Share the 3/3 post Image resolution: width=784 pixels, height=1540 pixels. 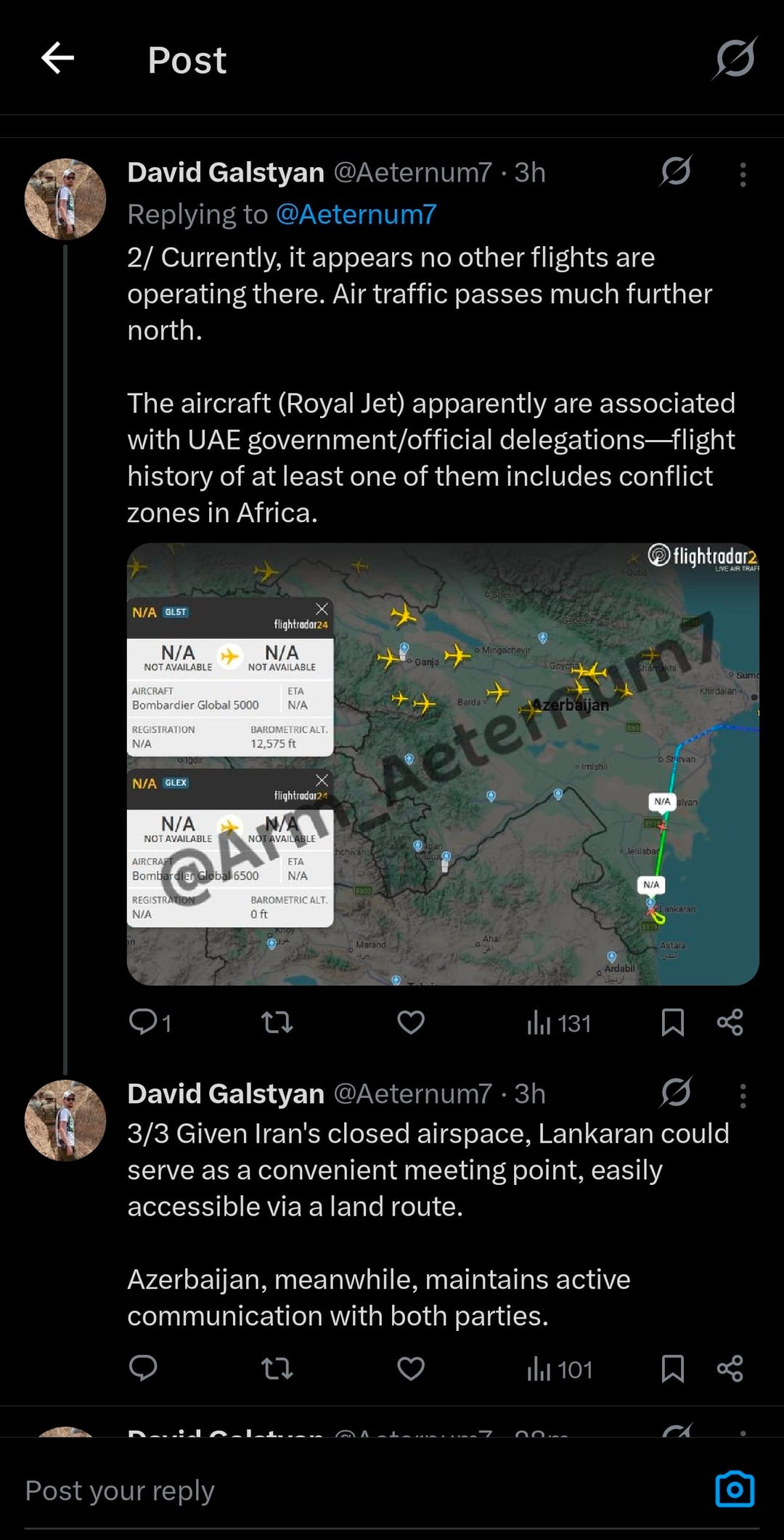click(x=730, y=1369)
